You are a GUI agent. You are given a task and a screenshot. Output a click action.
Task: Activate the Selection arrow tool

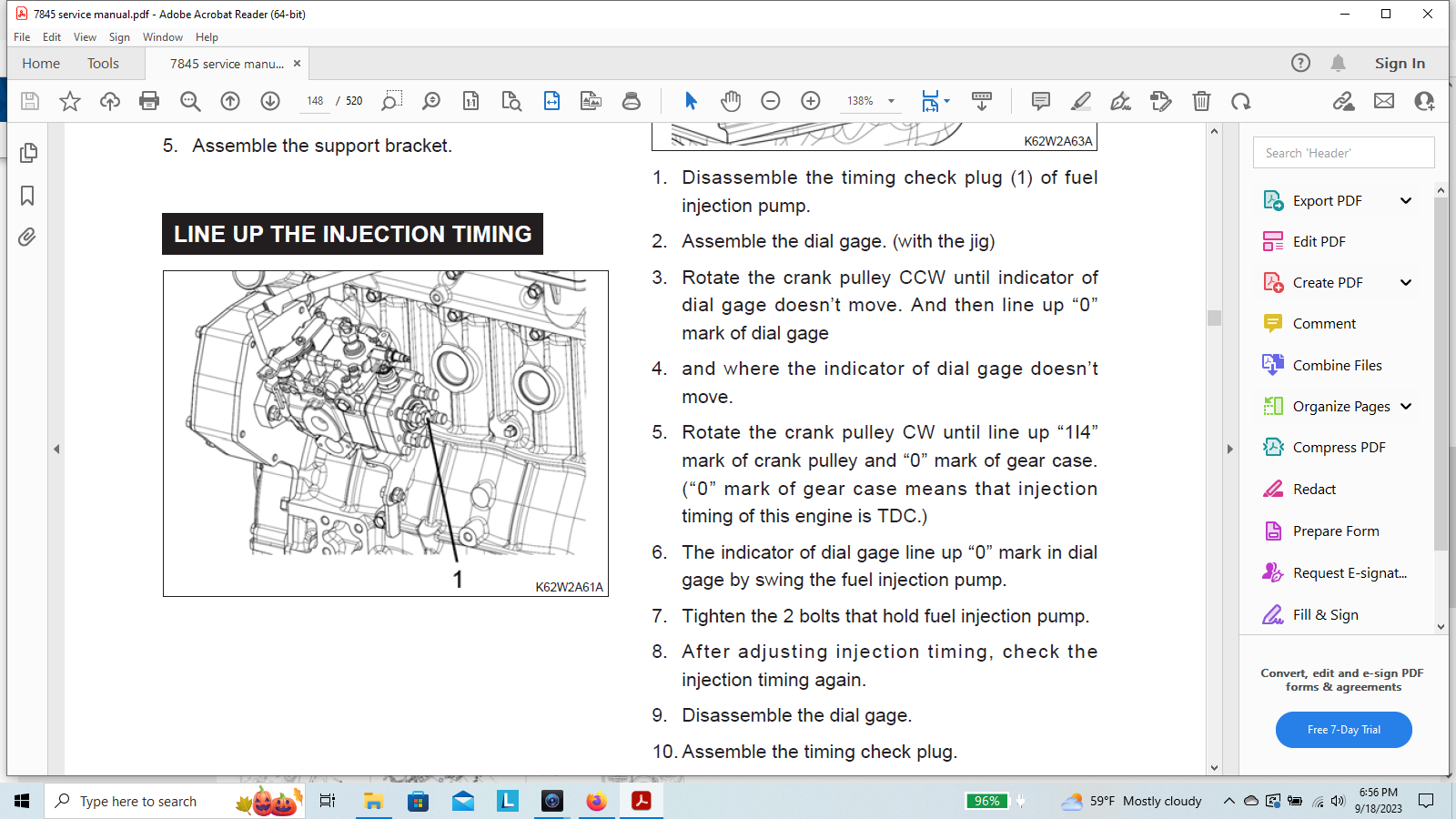(691, 101)
